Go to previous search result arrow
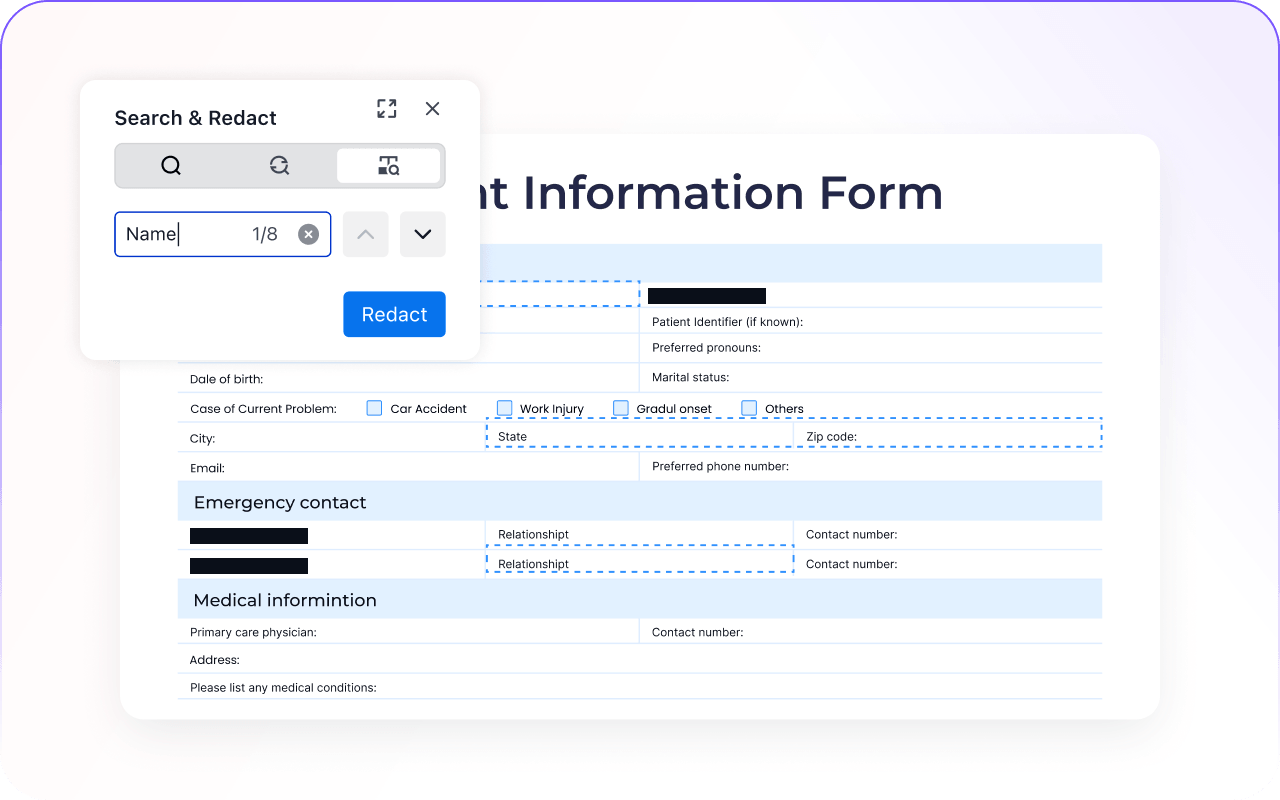 366,234
